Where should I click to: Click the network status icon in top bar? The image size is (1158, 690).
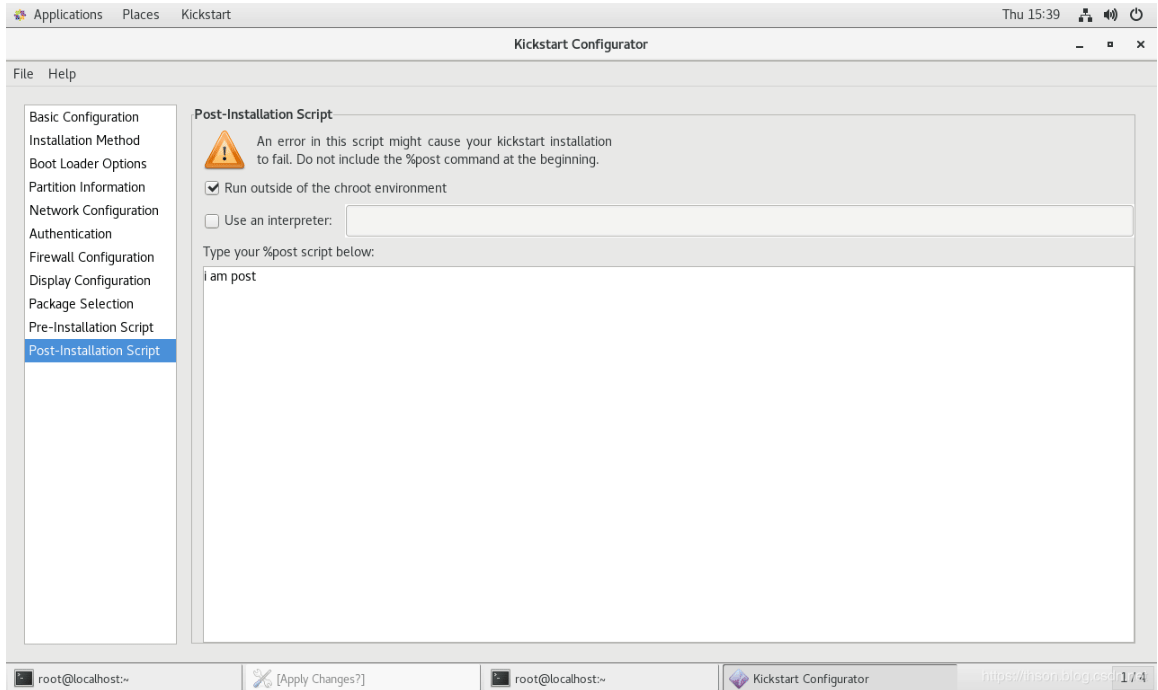coord(1085,14)
